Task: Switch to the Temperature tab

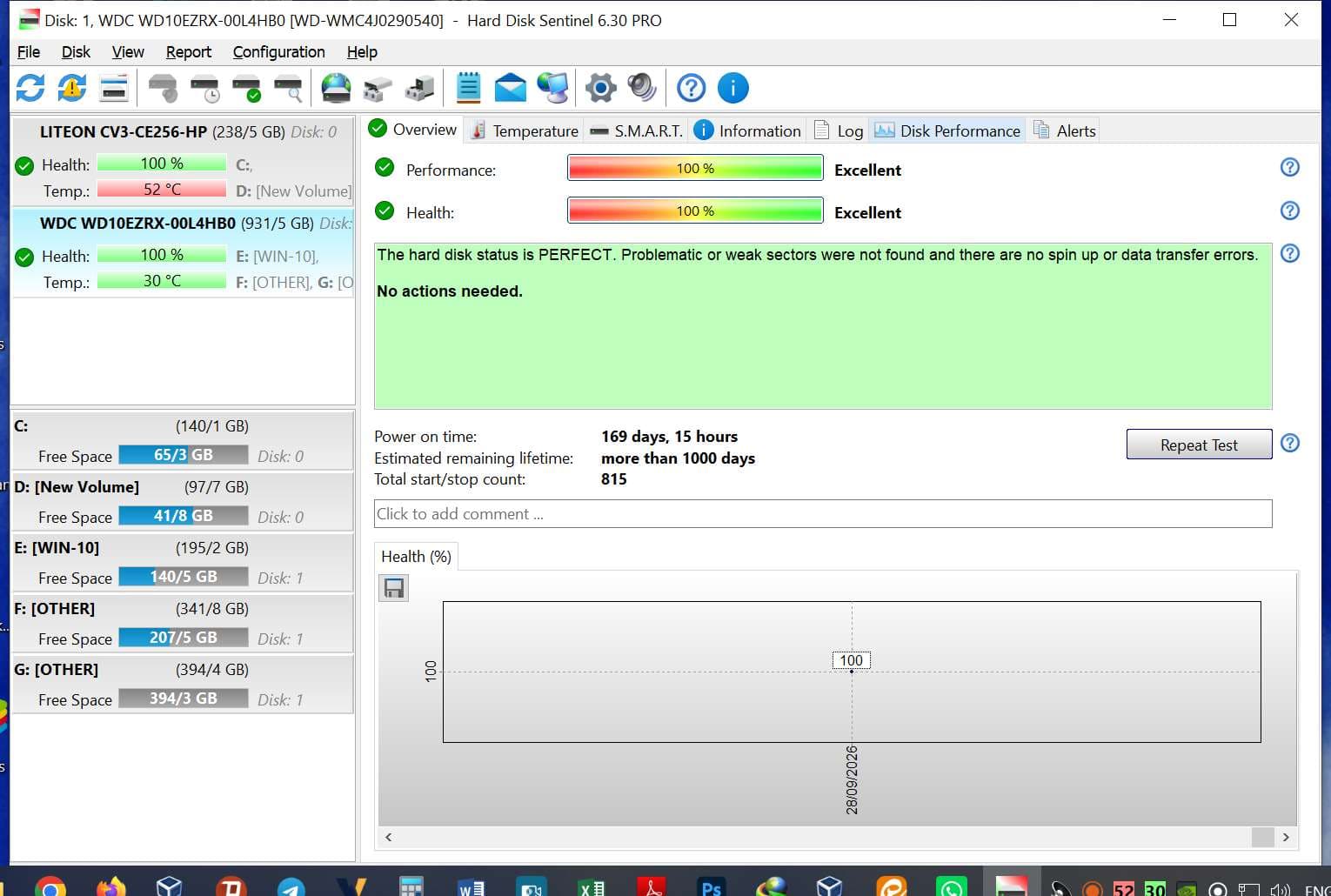Action: (x=524, y=130)
